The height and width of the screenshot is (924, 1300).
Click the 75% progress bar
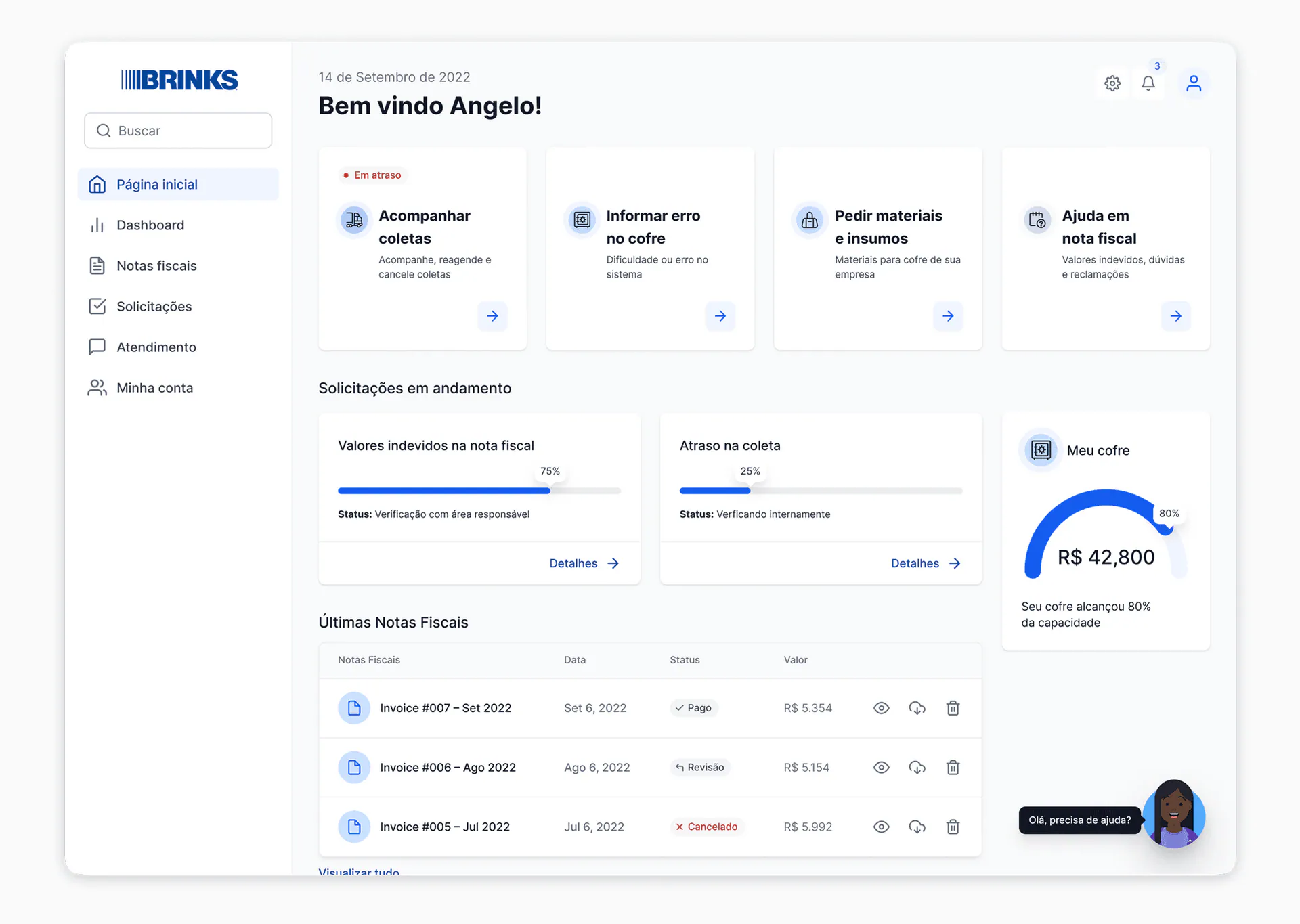479,491
